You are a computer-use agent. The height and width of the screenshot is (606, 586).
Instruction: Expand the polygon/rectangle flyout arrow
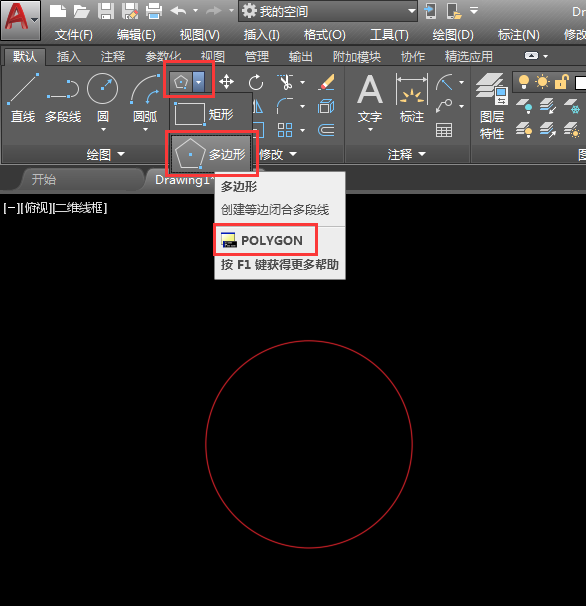click(198, 82)
